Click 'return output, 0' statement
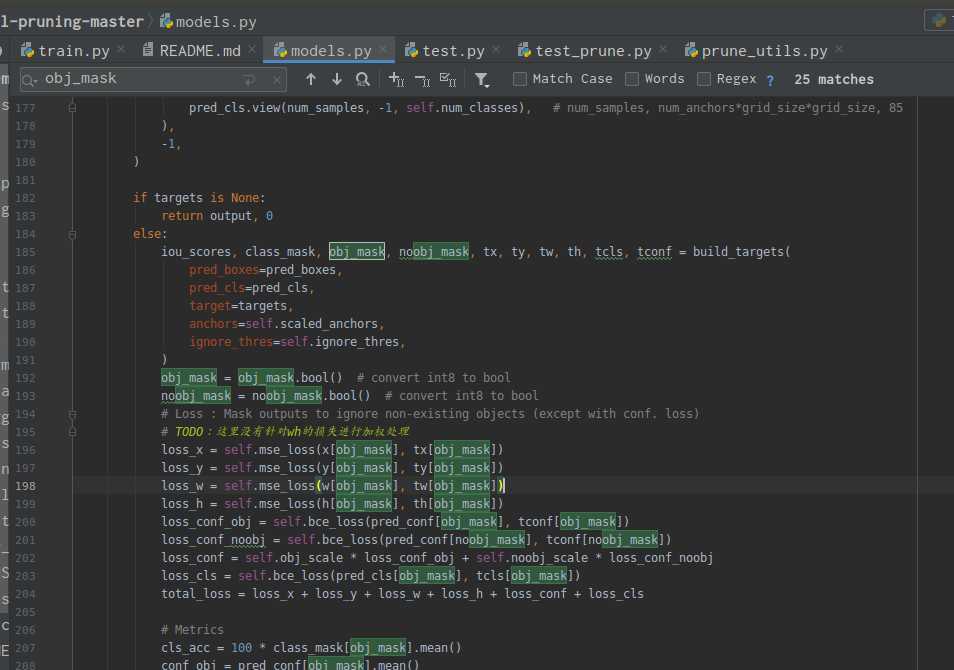The image size is (954, 670). (217, 216)
